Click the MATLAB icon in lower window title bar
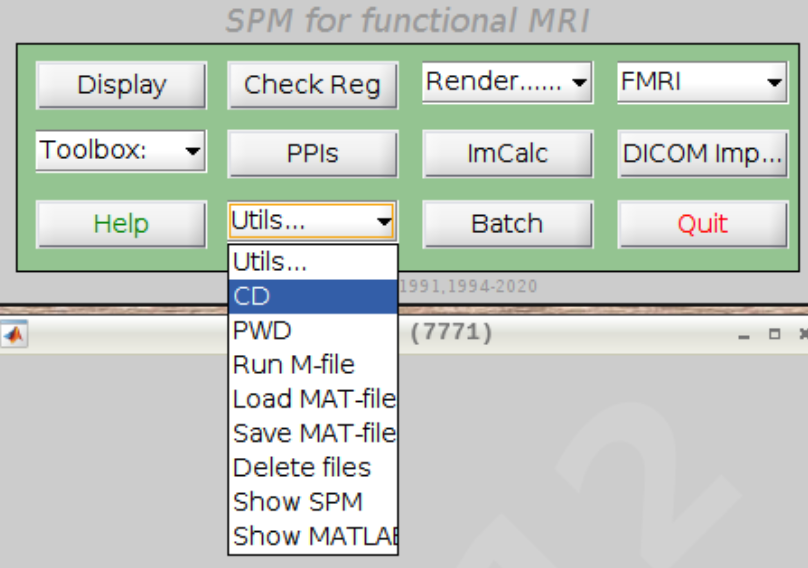 tap(14, 335)
